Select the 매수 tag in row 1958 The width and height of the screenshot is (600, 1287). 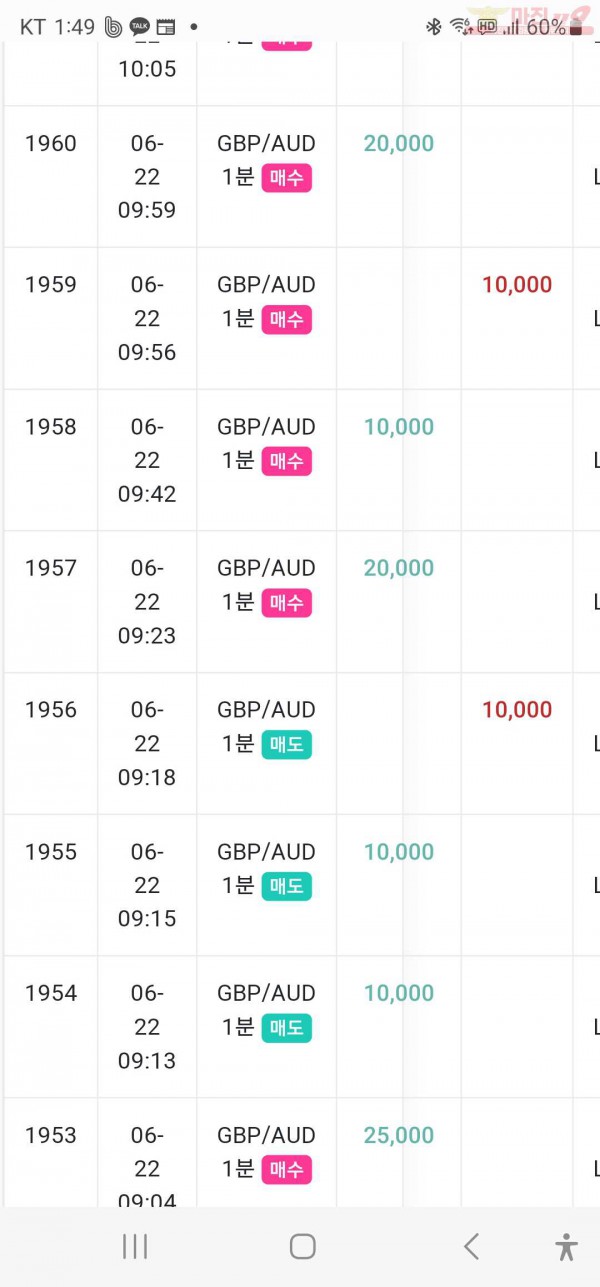coord(286,461)
